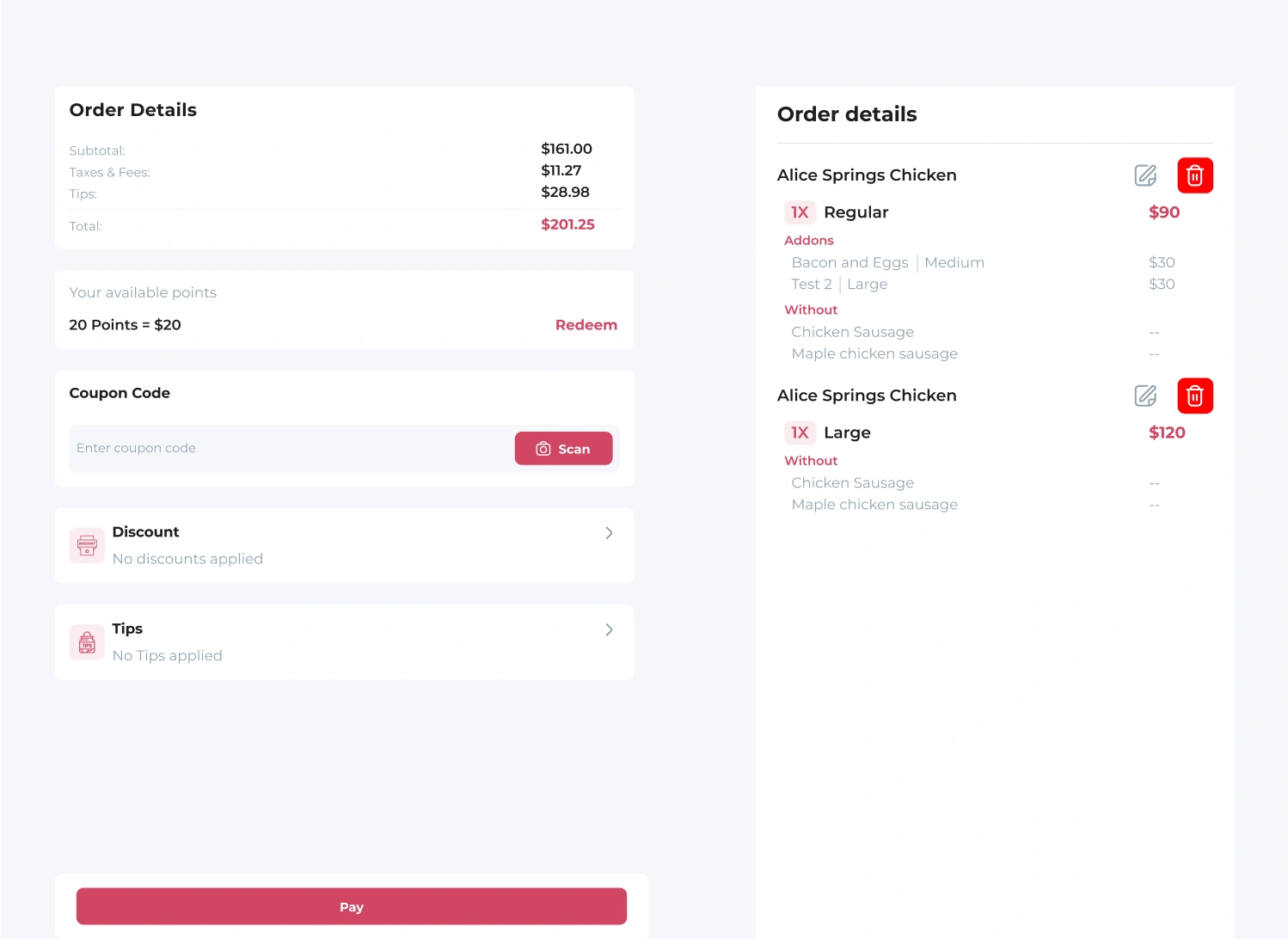Expand the Tips section chevron

tap(609, 630)
